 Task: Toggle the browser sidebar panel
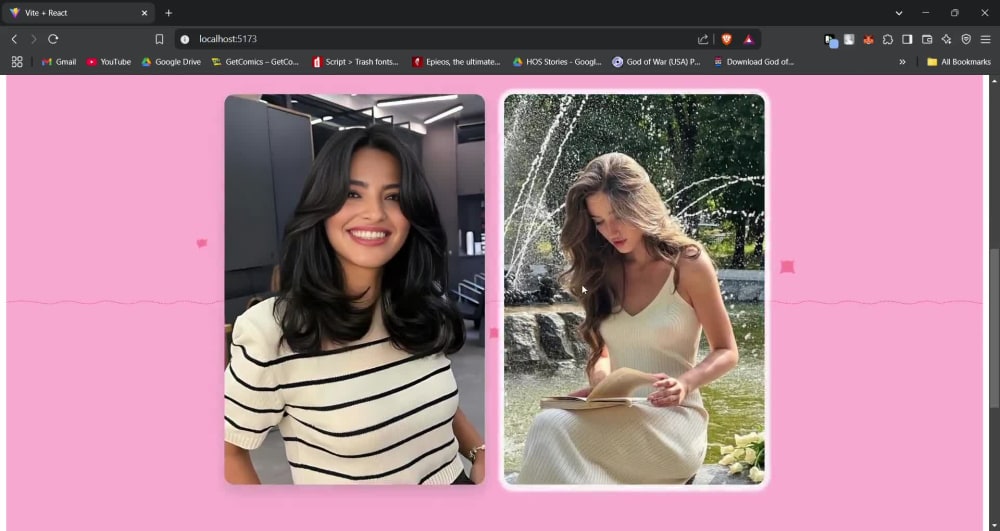click(x=907, y=39)
